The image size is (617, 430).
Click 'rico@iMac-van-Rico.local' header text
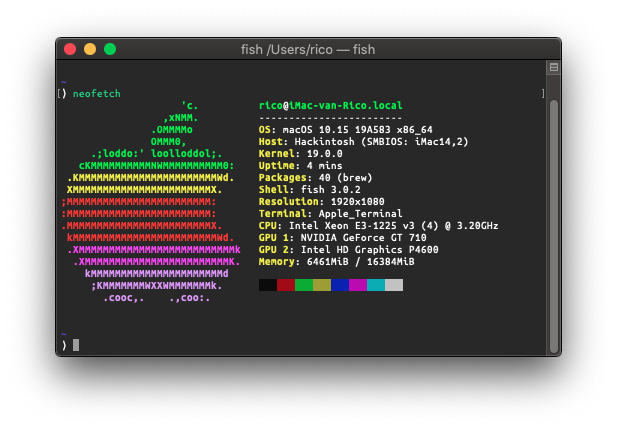point(331,105)
